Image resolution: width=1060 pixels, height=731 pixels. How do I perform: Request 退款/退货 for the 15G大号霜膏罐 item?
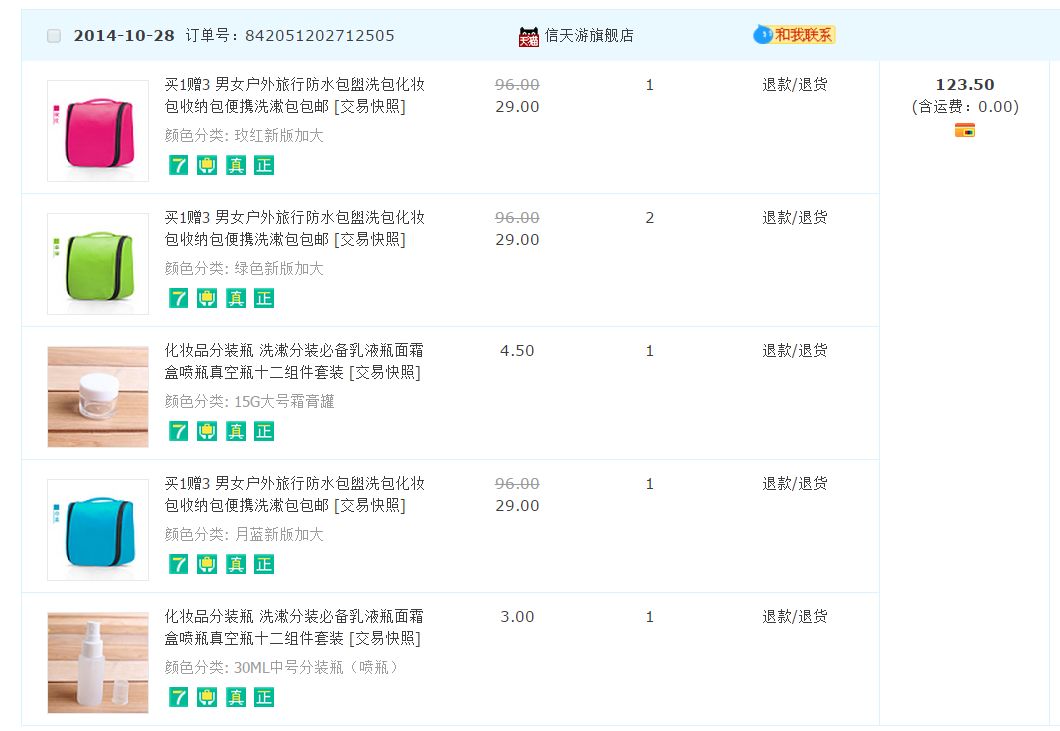pos(794,350)
